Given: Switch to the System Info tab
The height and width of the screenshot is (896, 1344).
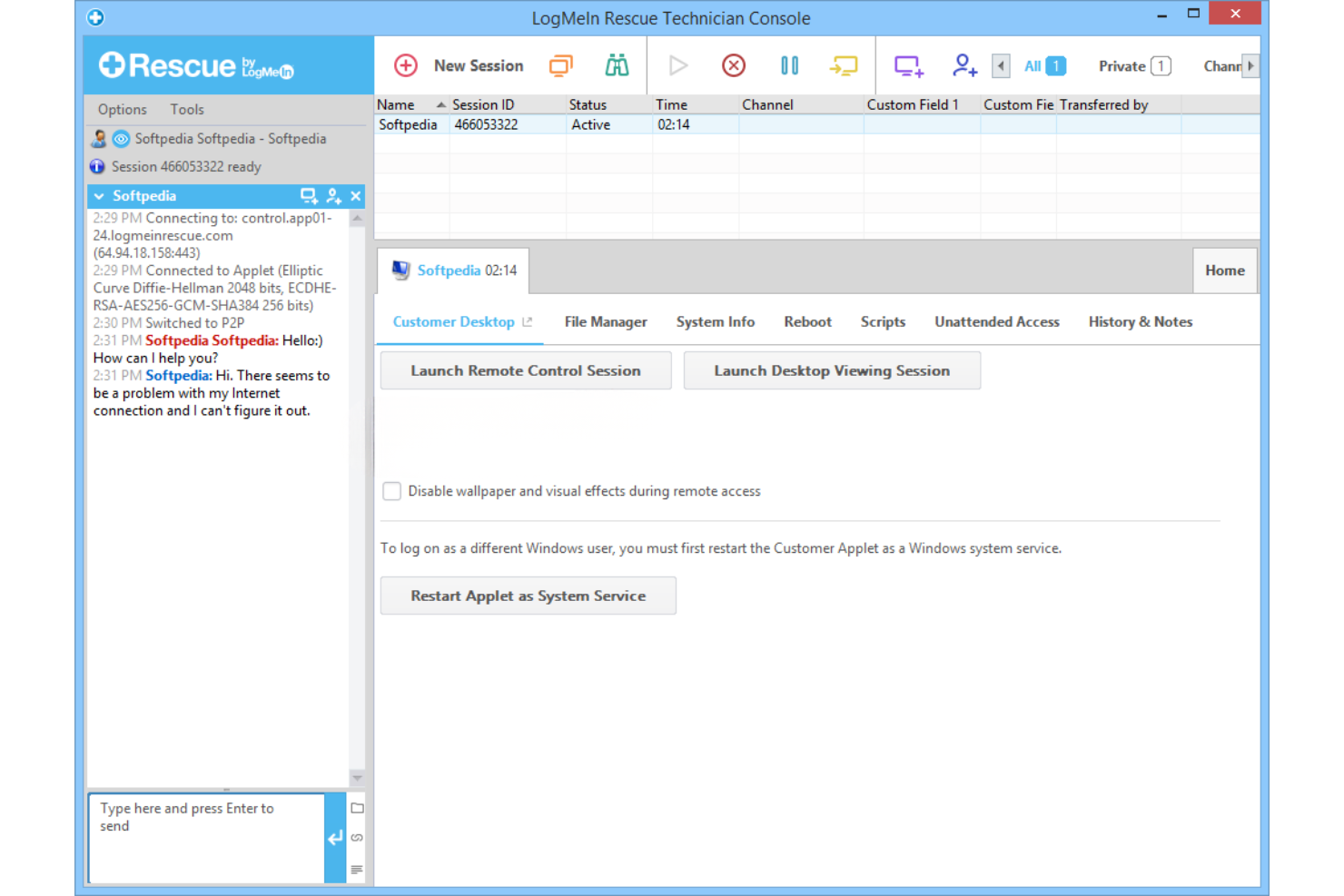Looking at the screenshot, I should (716, 321).
